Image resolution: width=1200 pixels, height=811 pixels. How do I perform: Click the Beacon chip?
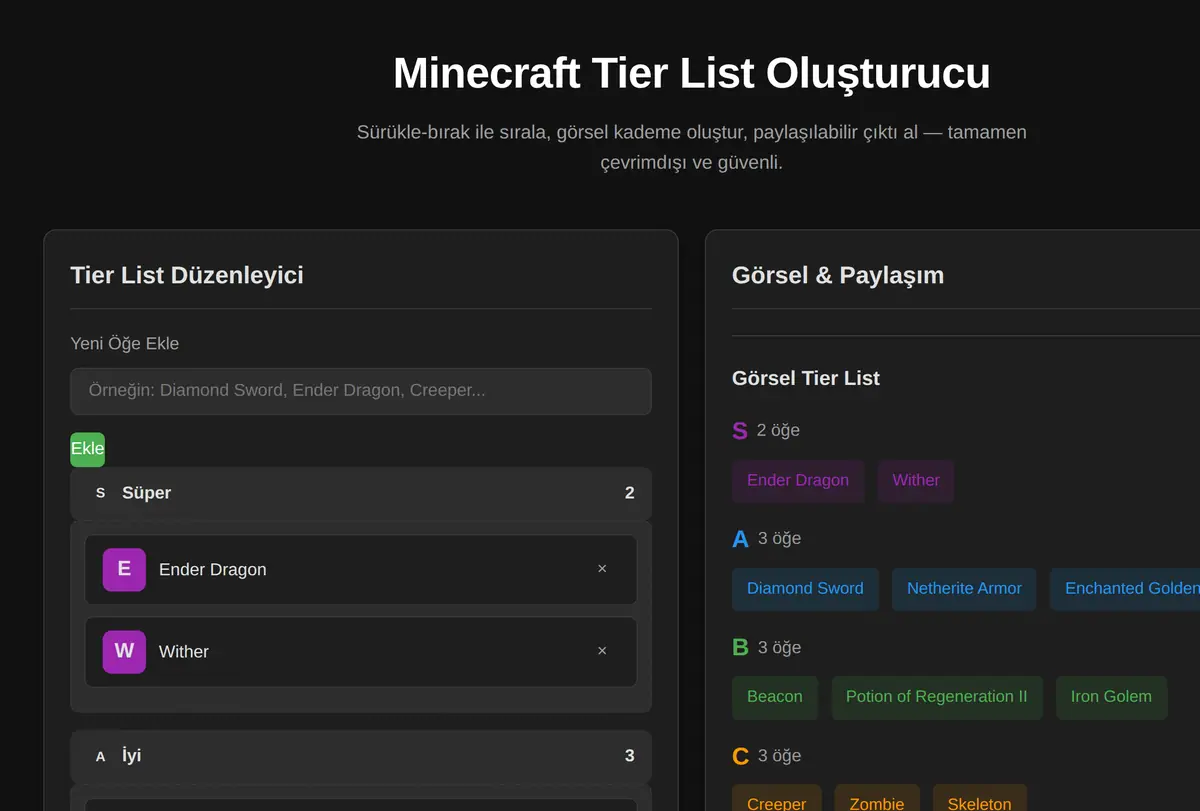point(775,697)
